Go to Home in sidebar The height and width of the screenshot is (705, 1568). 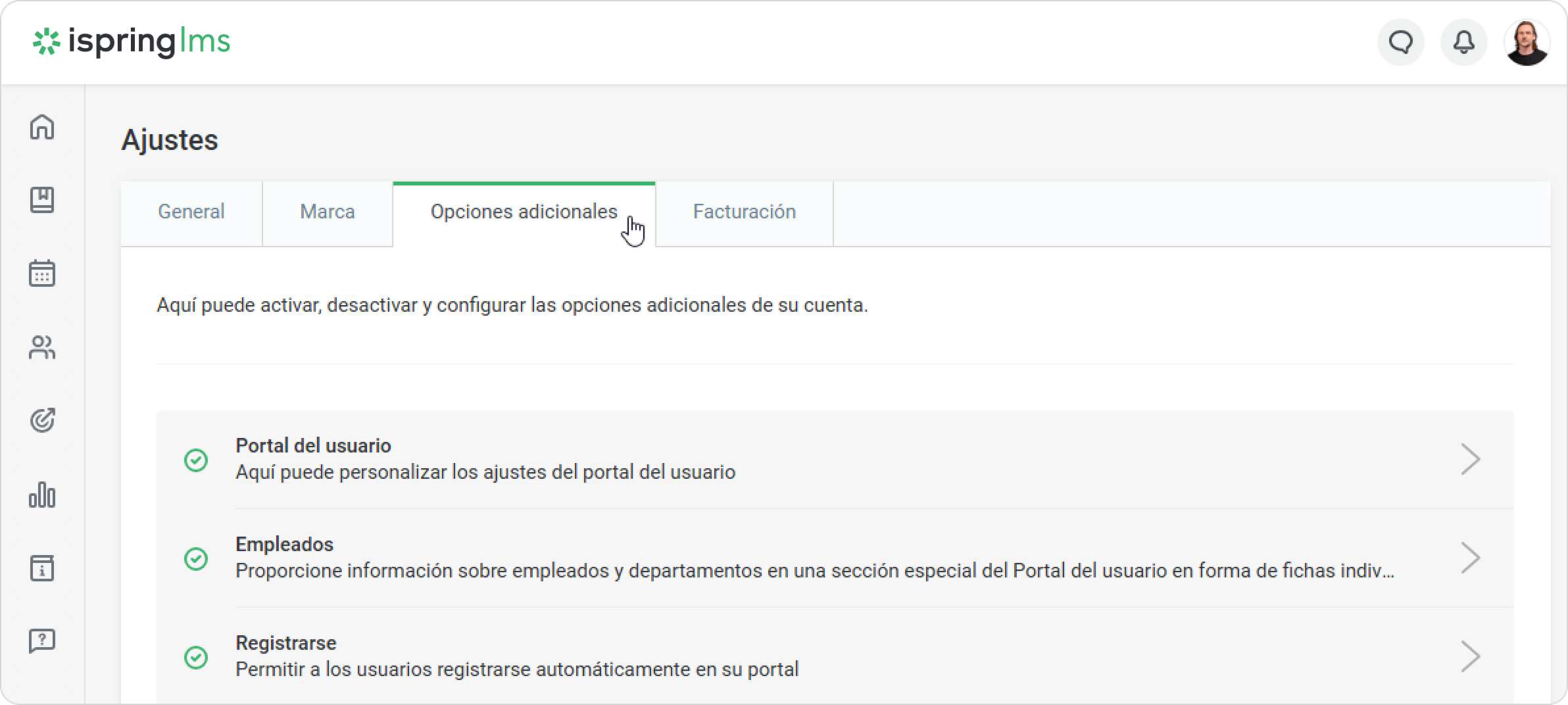(x=42, y=127)
